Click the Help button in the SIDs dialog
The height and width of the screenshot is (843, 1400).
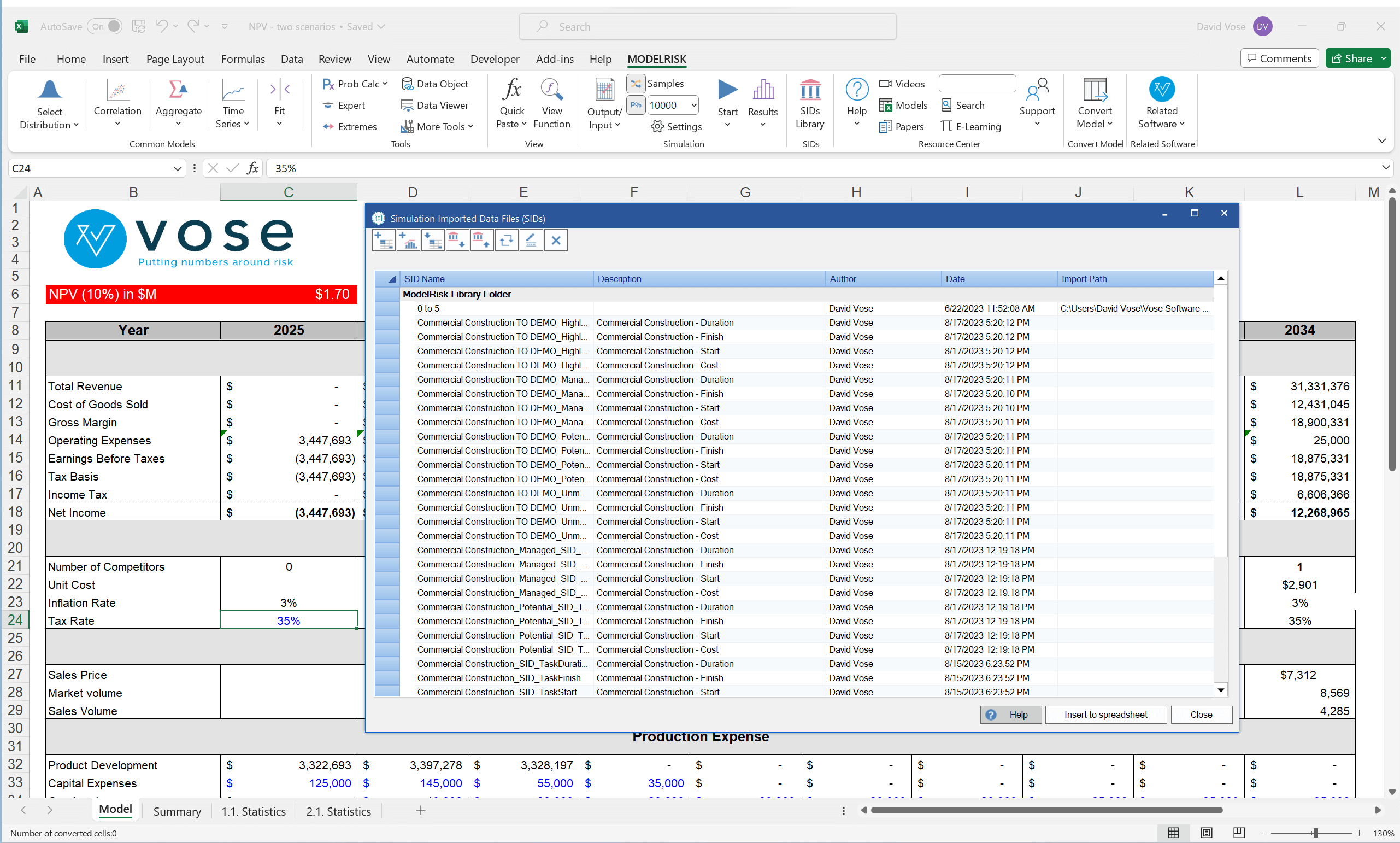tap(1010, 714)
